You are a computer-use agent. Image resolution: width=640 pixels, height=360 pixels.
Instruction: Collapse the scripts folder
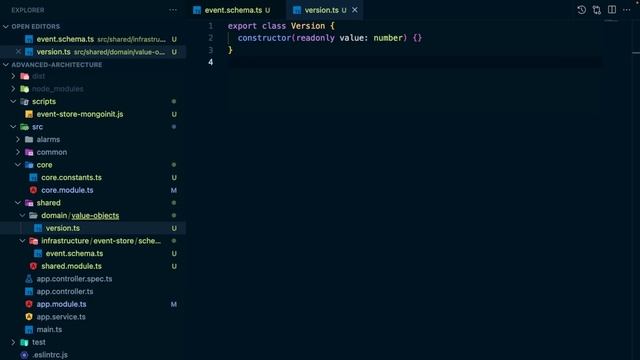click(x=13, y=101)
